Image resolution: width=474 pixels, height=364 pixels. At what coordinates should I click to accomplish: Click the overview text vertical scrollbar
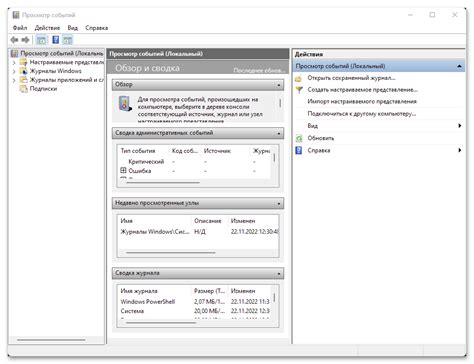click(280, 103)
